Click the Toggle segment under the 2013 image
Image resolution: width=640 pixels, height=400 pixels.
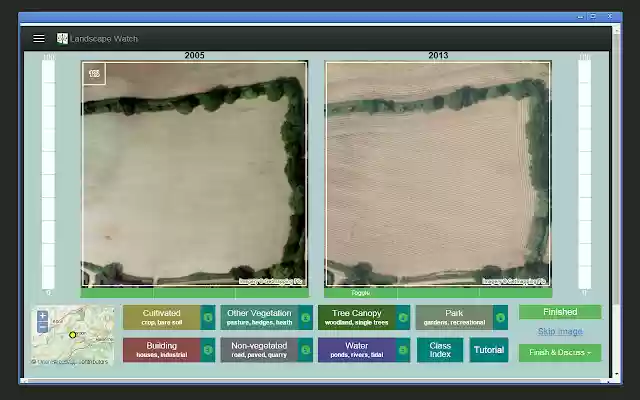pos(360,293)
